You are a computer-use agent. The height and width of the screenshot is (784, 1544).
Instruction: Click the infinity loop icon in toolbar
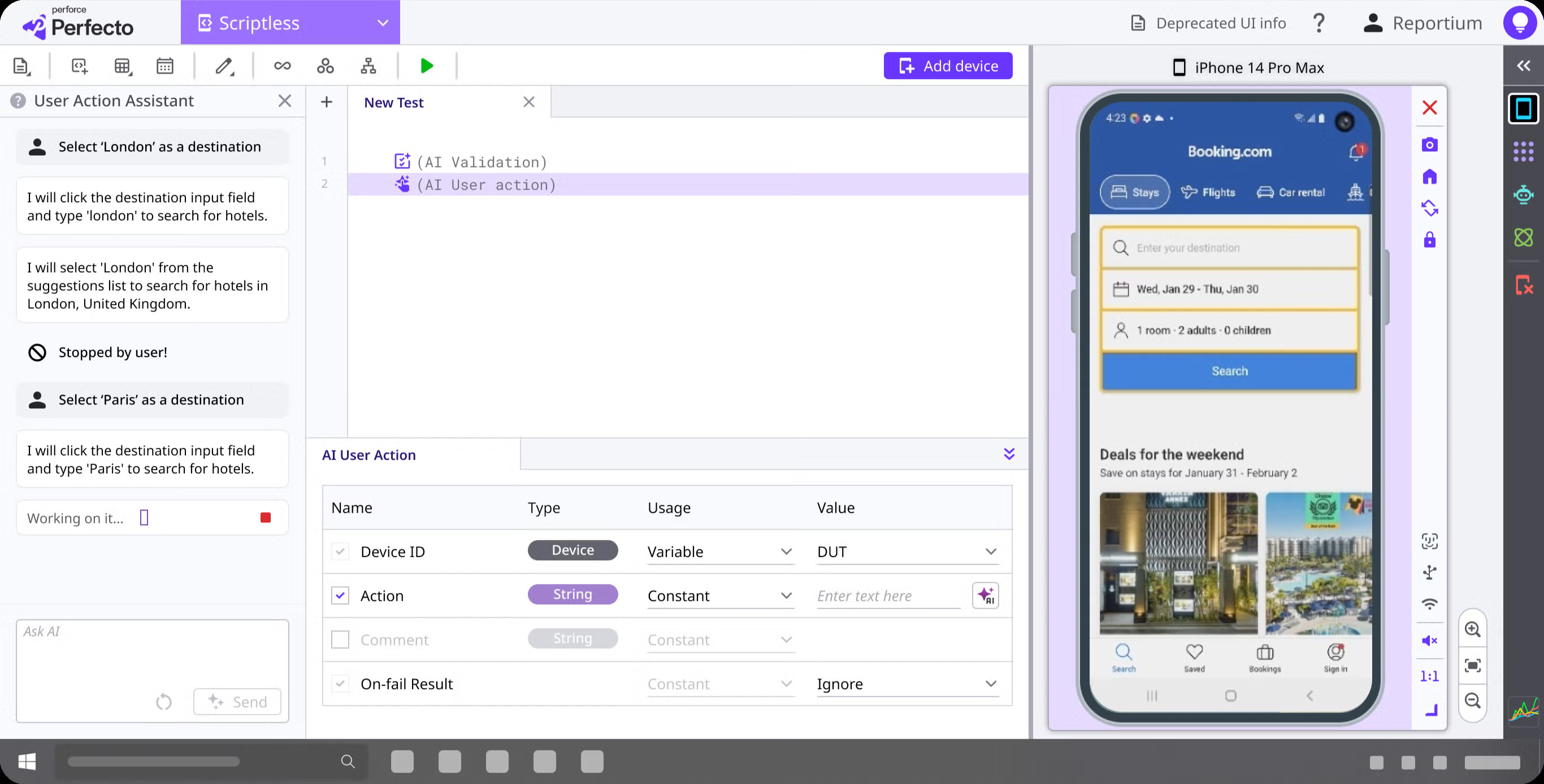pos(283,66)
